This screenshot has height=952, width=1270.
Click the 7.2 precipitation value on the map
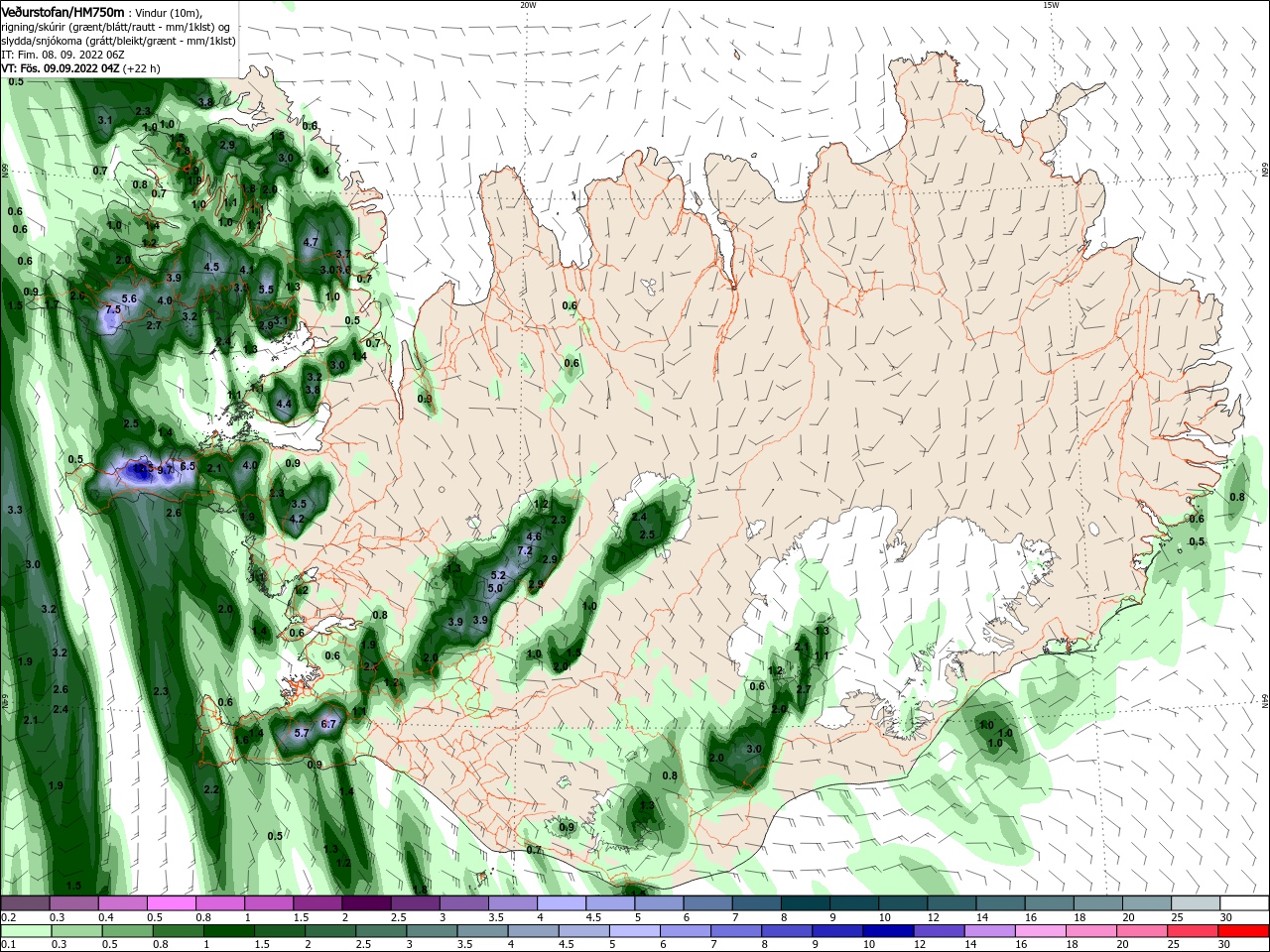click(526, 550)
